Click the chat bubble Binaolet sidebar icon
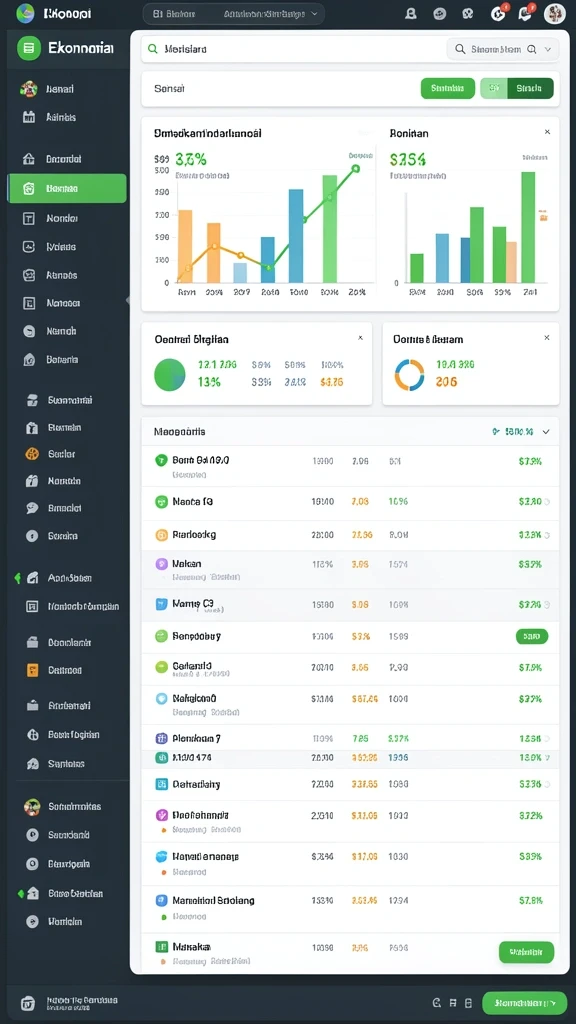This screenshot has width=576, height=1024. pyautogui.click(x=31, y=507)
